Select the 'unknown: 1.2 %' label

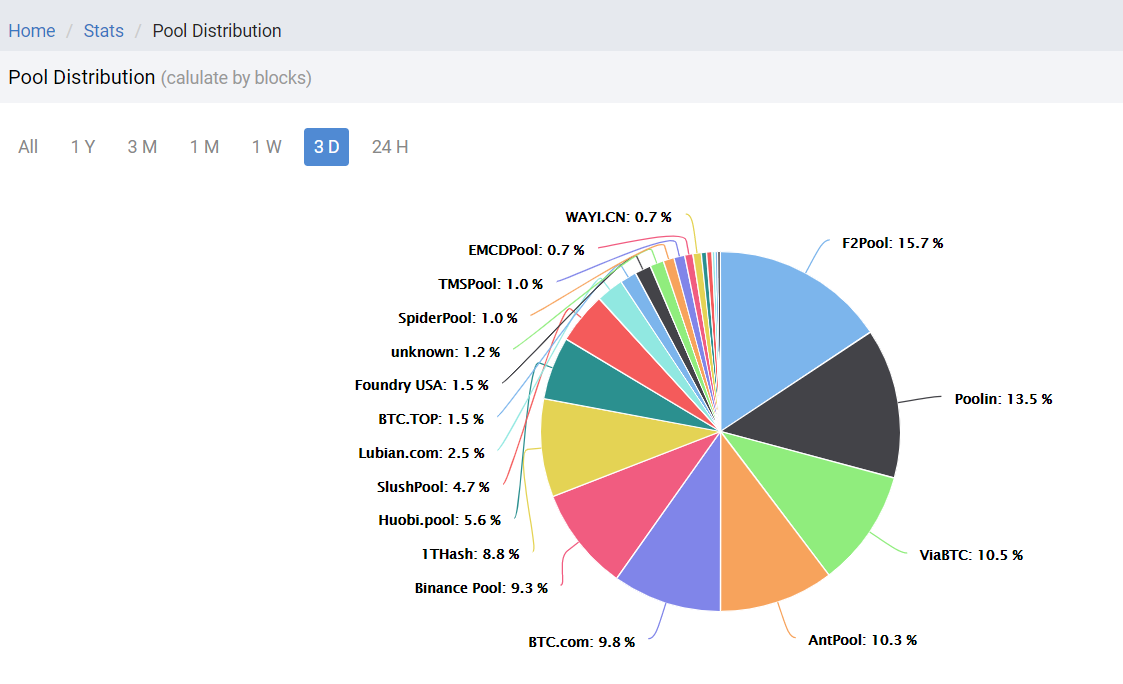[445, 352]
